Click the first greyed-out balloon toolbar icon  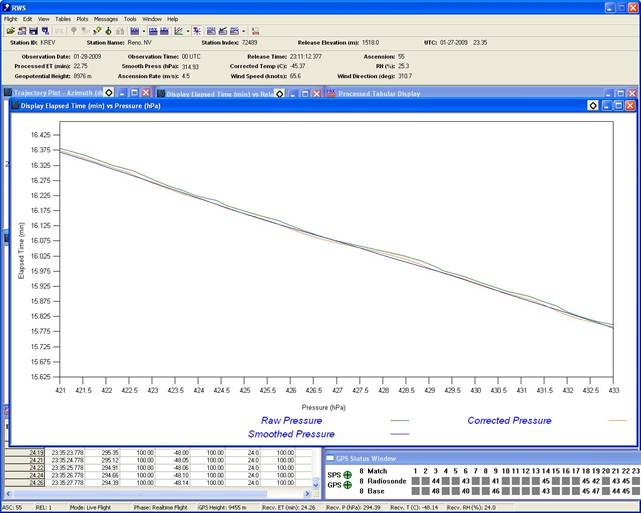coord(74,31)
